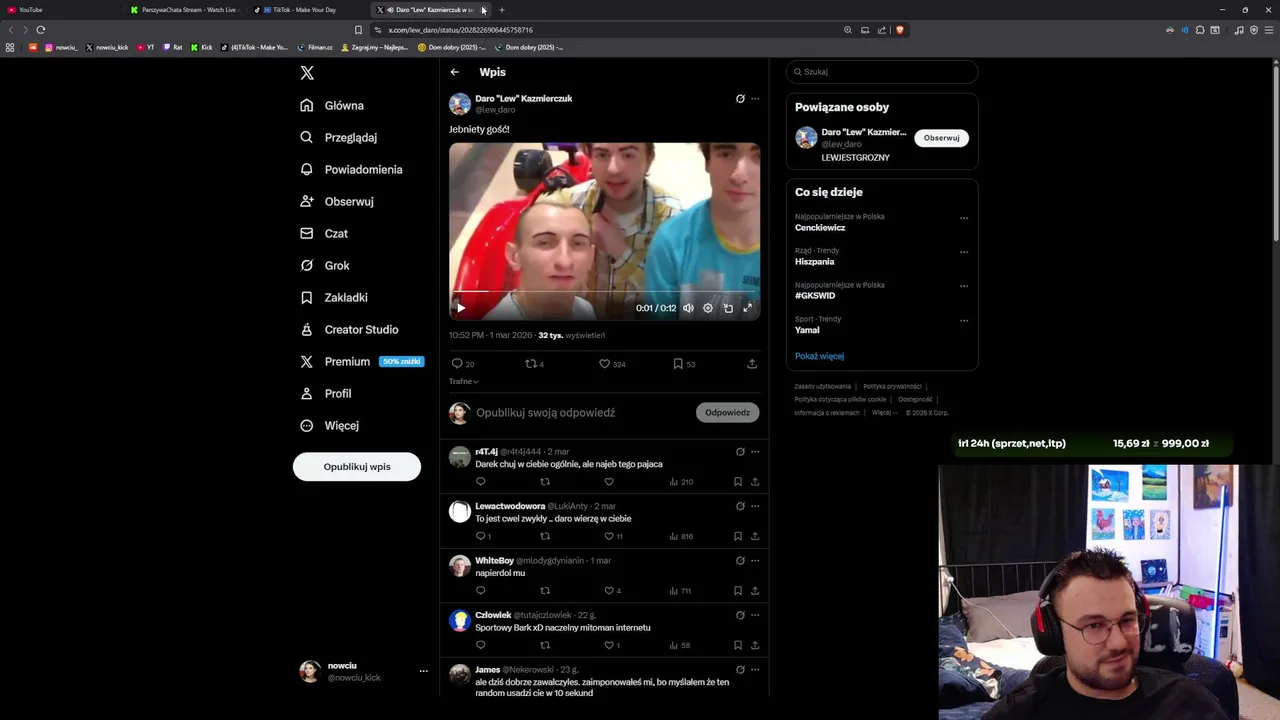Open Grok icon on main post
The image size is (1280, 720).
click(x=740, y=99)
